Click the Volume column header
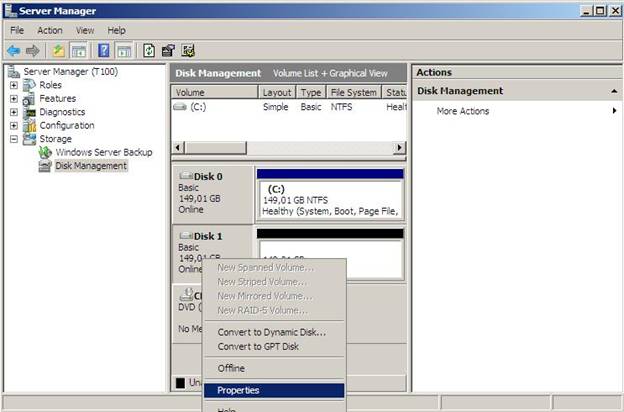Viewport: 624px width, 412px height. point(214,92)
